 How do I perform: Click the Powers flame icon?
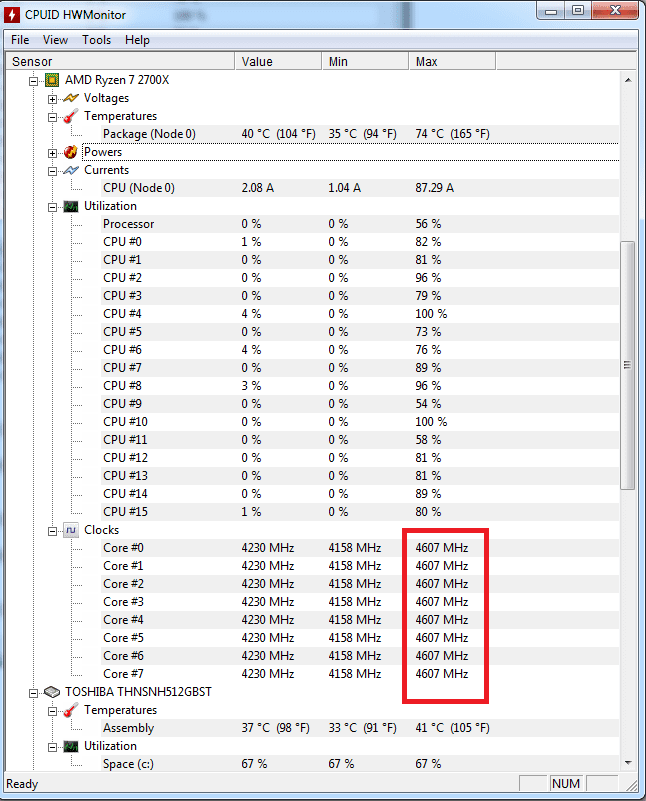pyautogui.click(x=70, y=152)
